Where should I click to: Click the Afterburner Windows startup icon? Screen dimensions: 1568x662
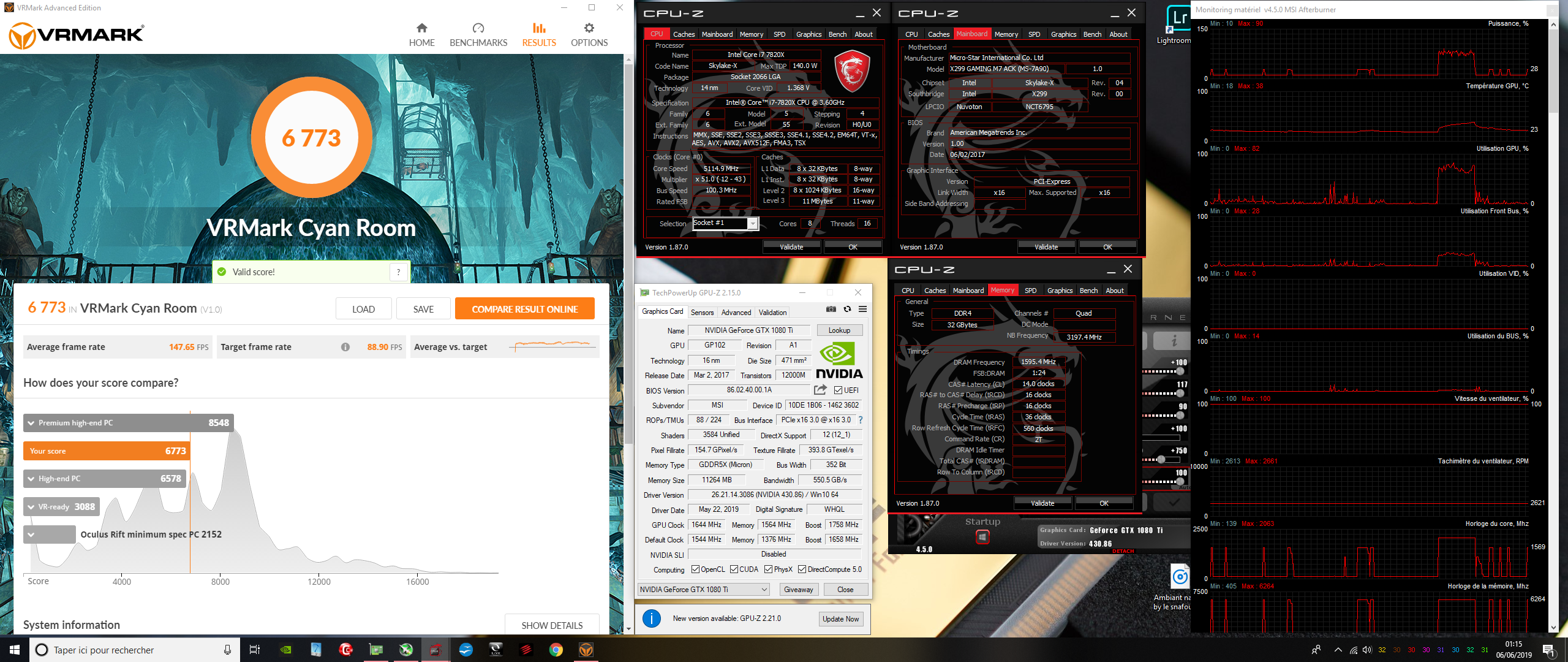point(982,537)
